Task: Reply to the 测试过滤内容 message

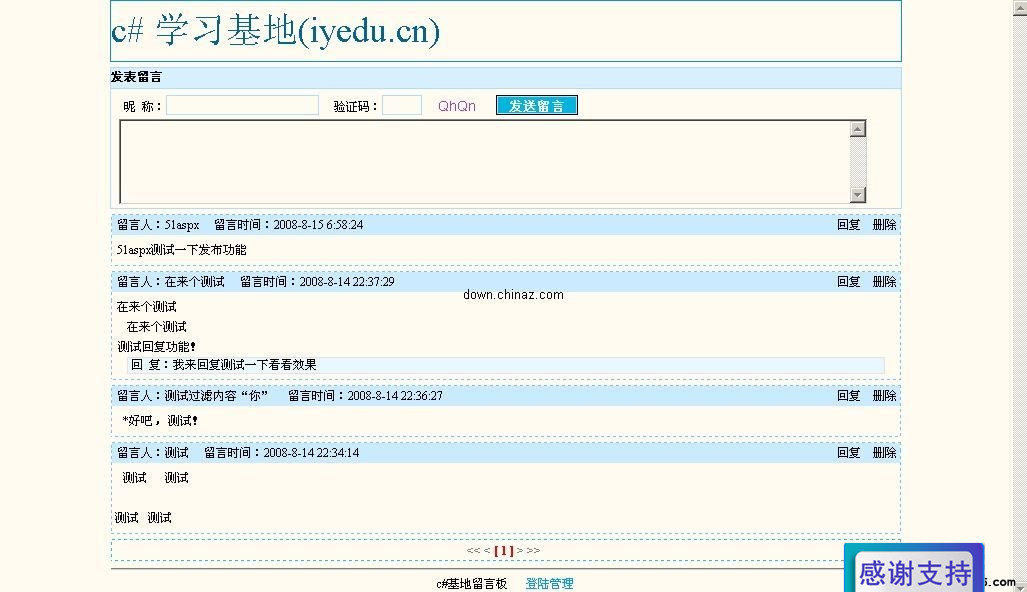Action: [x=848, y=396]
